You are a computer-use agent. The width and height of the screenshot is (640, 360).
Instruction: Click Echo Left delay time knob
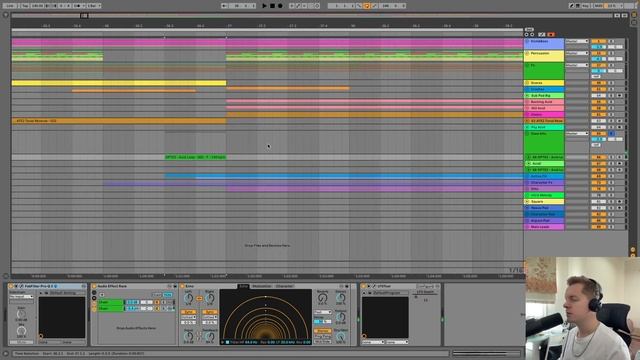(189, 298)
